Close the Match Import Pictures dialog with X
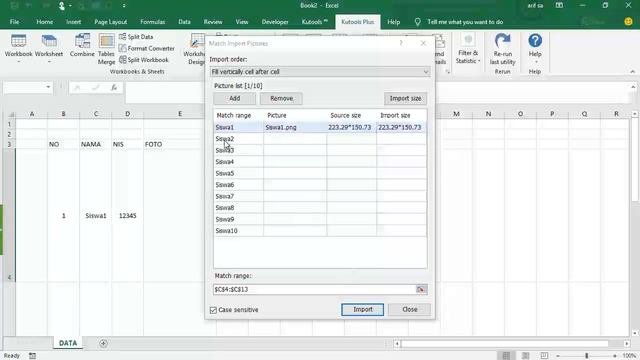The height and width of the screenshot is (360, 640). click(423, 43)
